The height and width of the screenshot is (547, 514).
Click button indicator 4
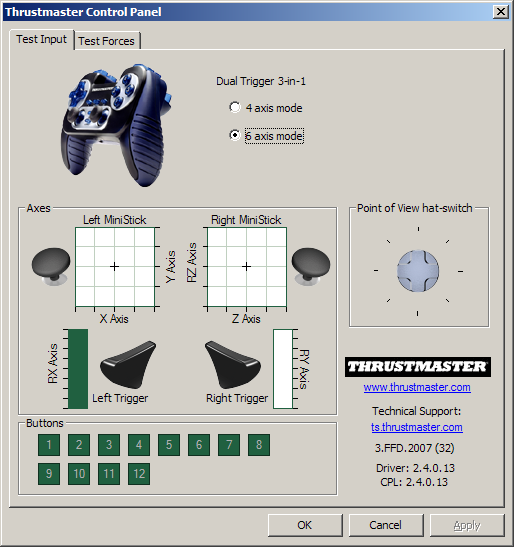pos(139,445)
